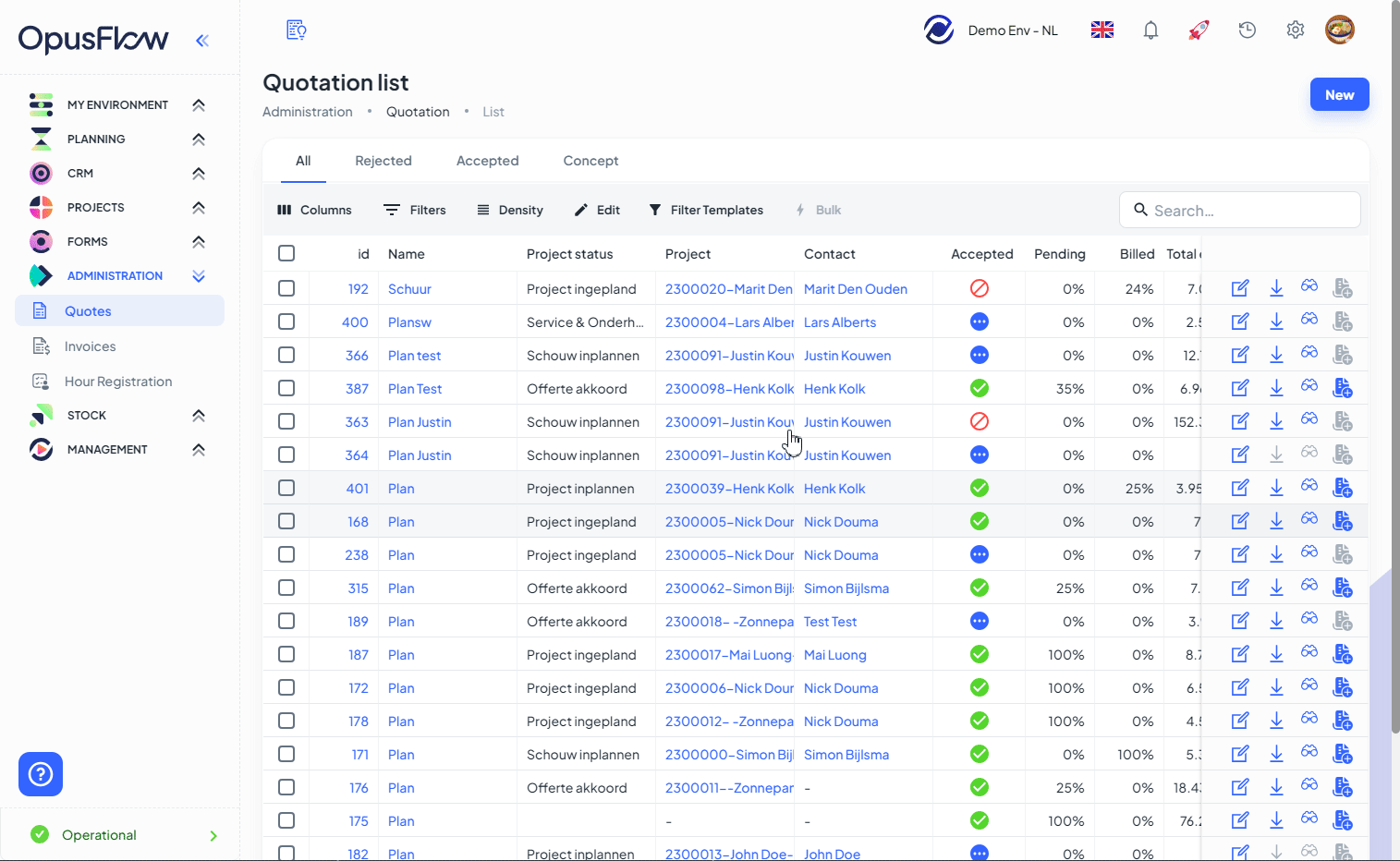
Task: Click edit icon for quote 192 Schuur
Action: point(1240,289)
